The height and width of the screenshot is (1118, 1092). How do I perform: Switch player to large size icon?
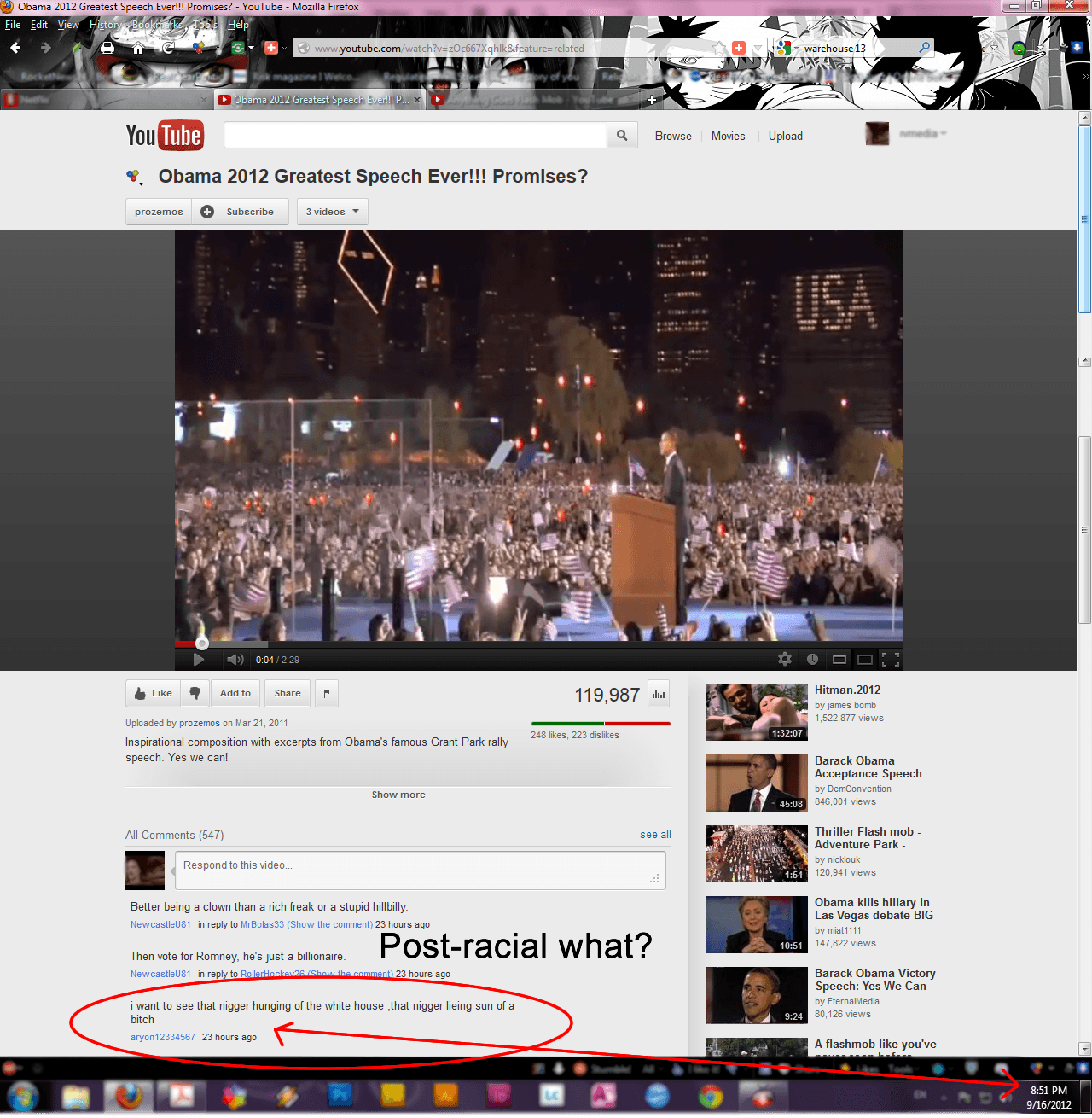865,659
